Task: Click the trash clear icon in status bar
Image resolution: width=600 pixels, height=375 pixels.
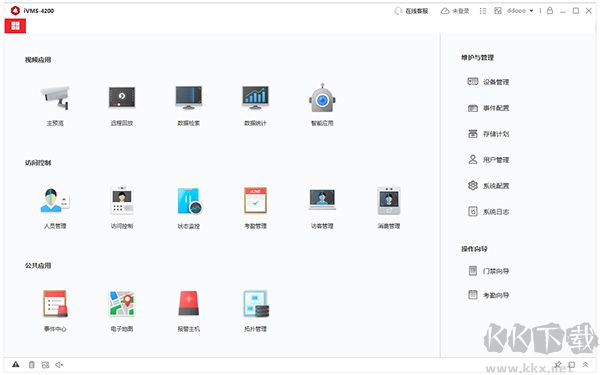Action: tap(32, 365)
